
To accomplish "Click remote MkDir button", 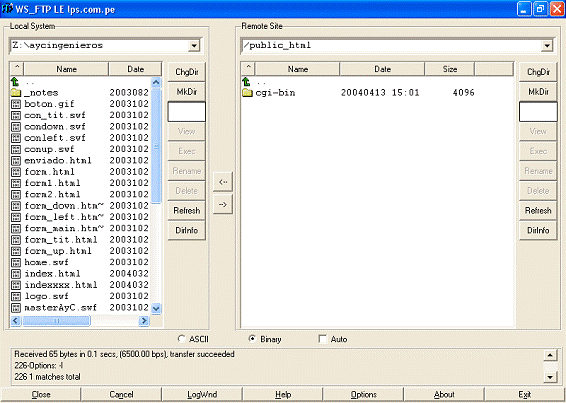I will (x=538, y=92).
